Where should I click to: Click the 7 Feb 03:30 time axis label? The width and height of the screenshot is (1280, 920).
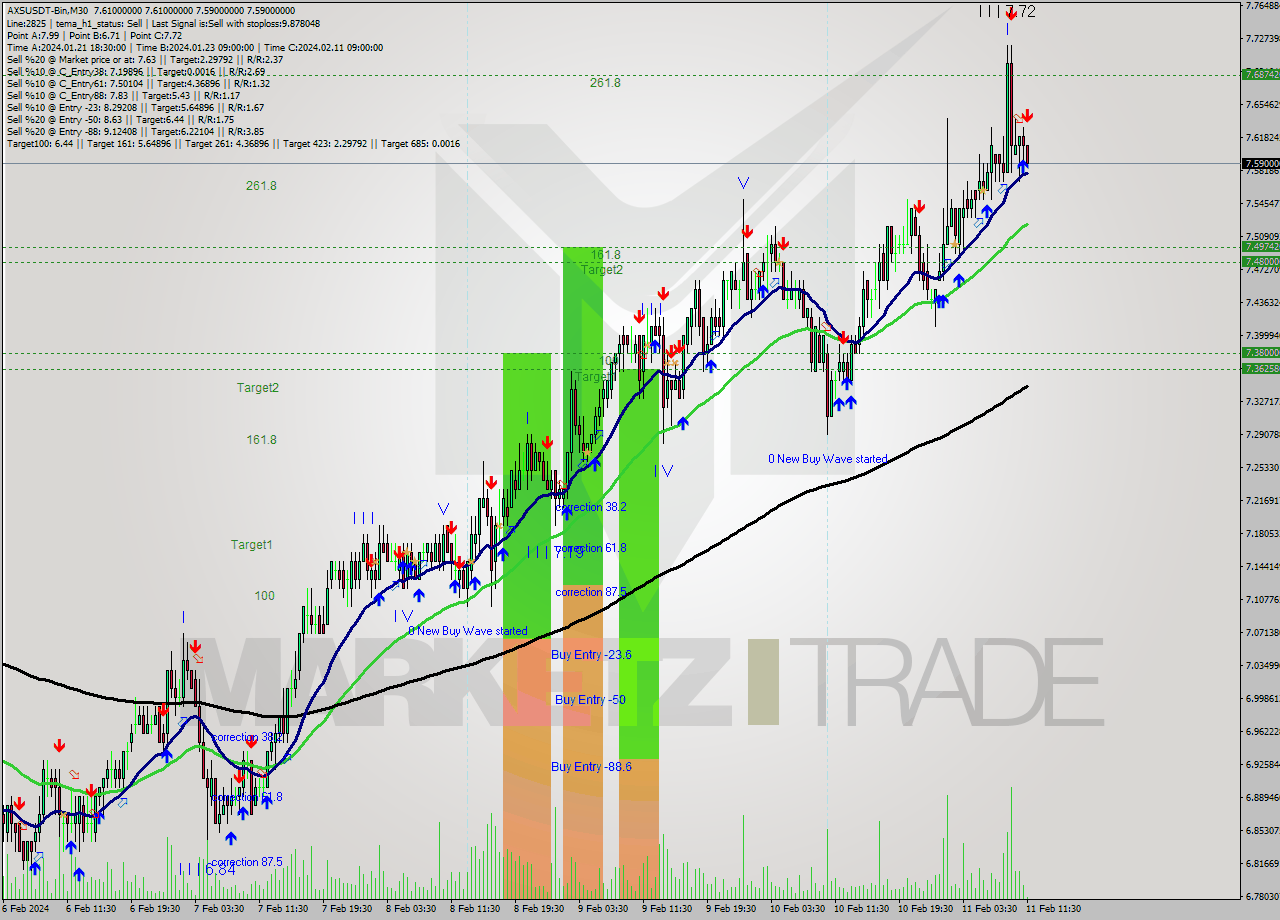(217, 909)
